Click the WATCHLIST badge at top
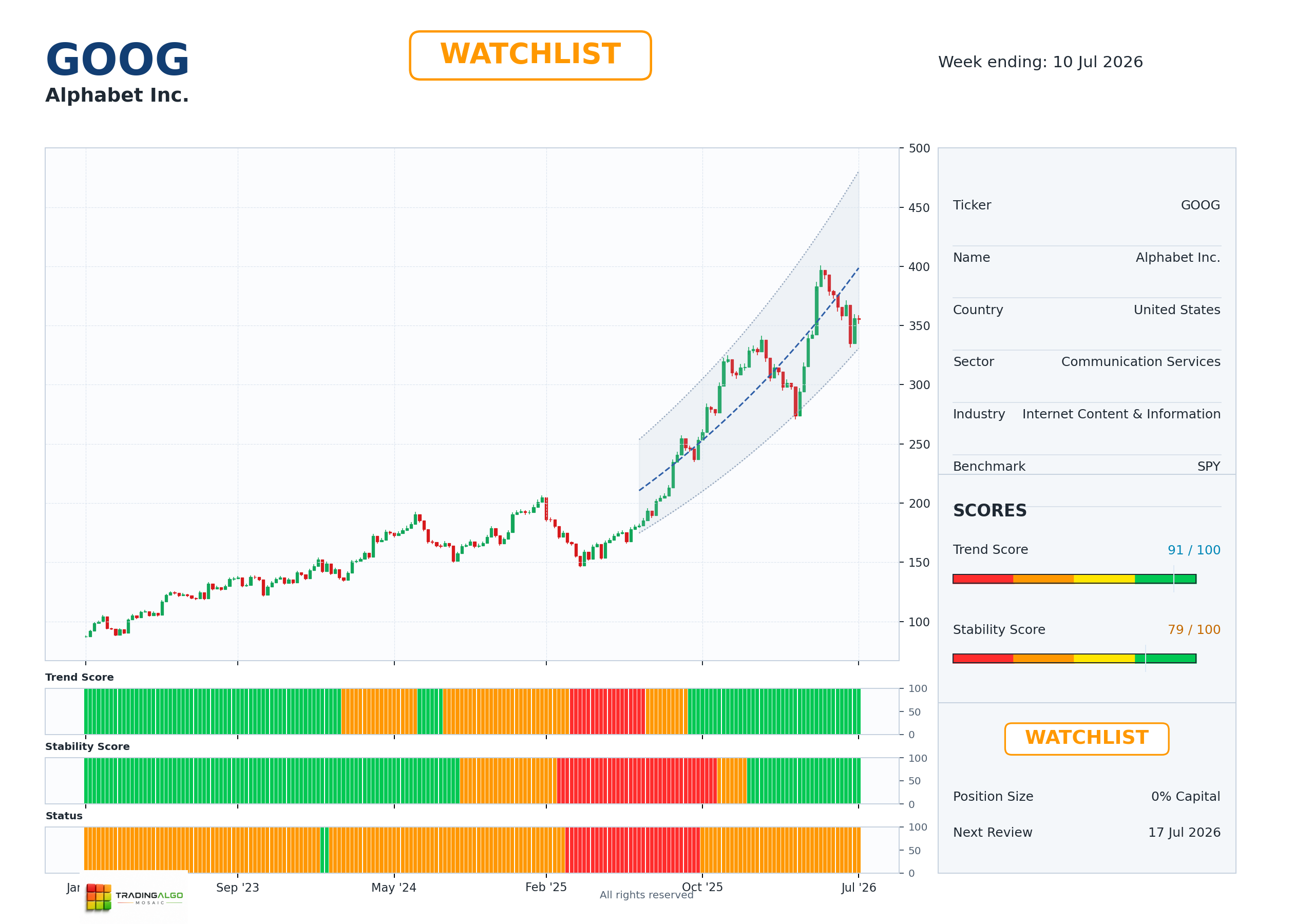Viewport: 1294px width, 924px height. pos(530,55)
